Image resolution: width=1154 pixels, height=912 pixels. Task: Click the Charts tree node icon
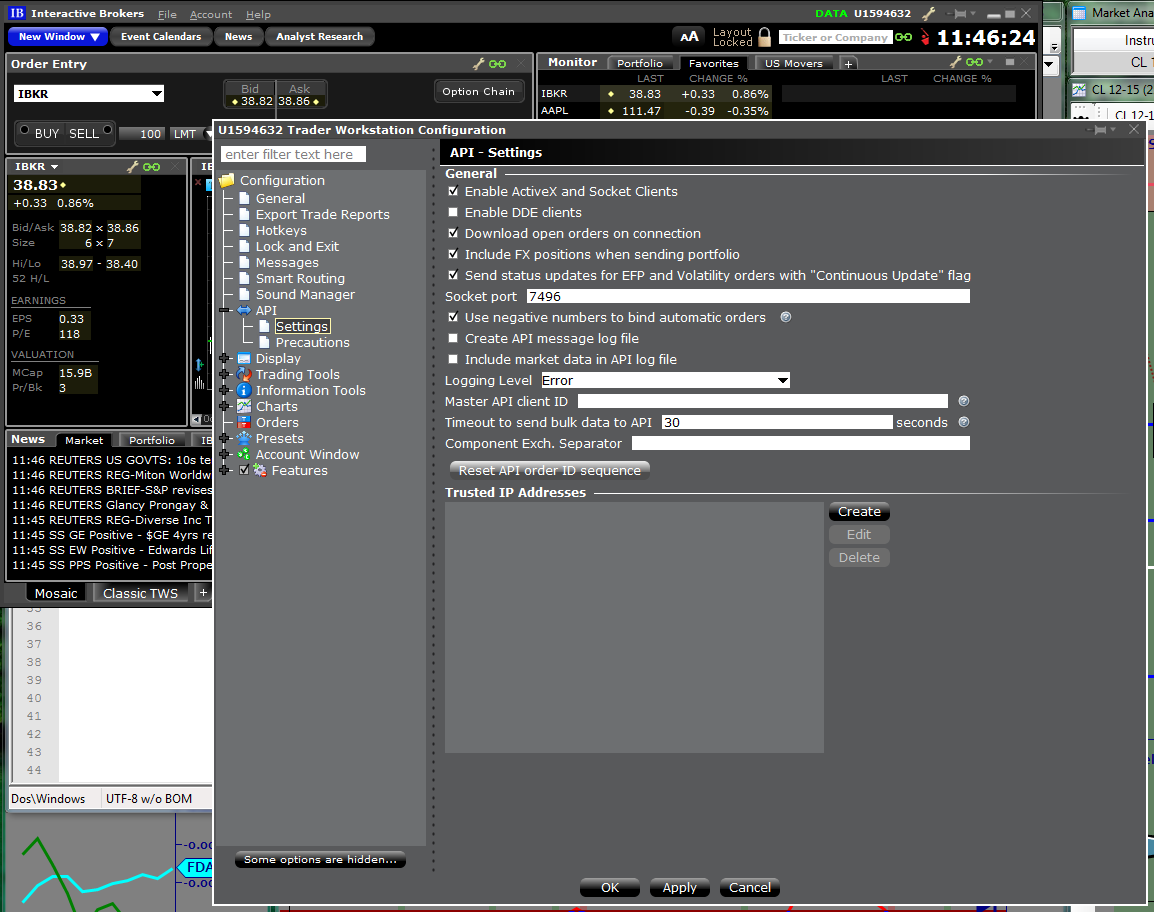coord(244,406)
